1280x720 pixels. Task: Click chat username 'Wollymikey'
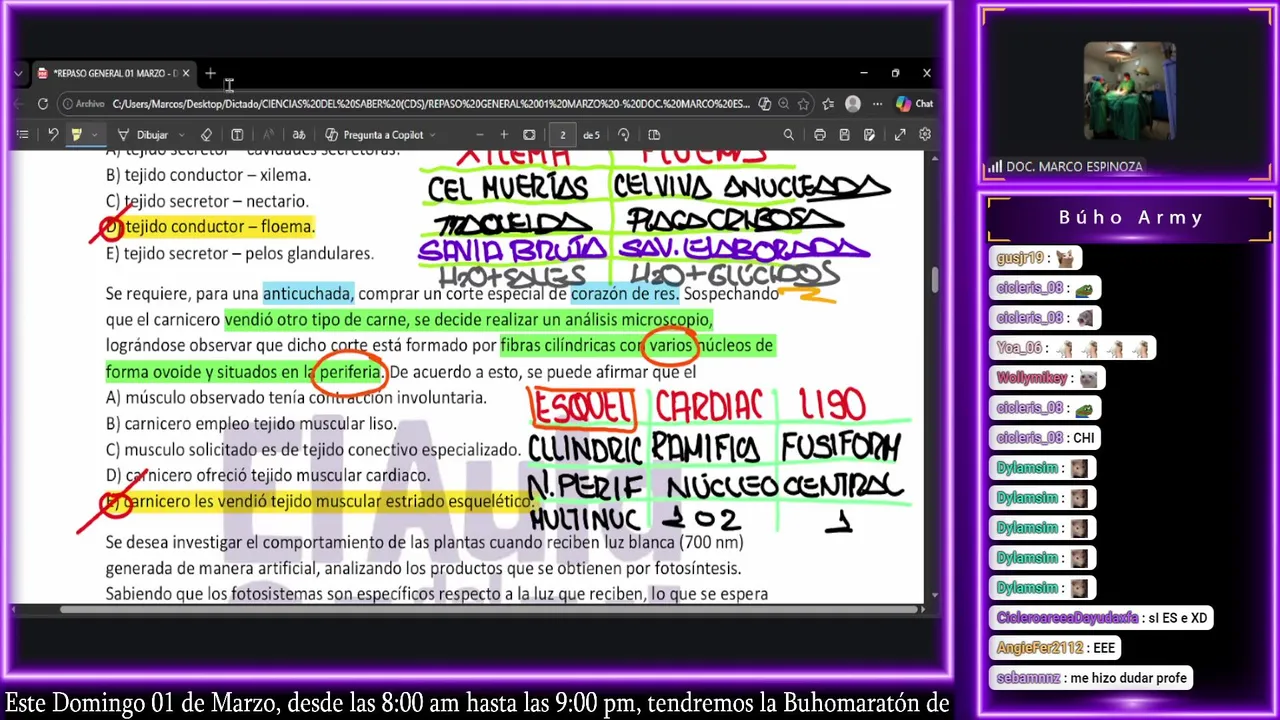click(1032, 378)
